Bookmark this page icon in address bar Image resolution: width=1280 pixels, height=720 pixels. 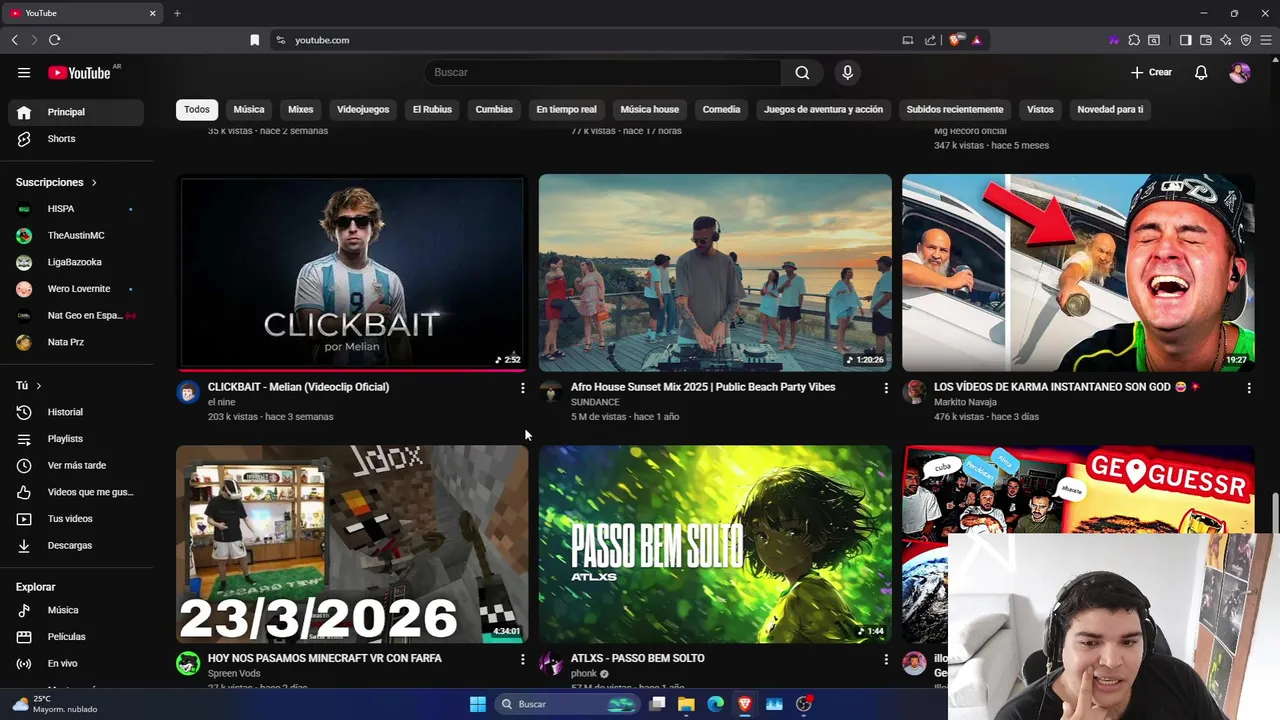pos(254,40)
